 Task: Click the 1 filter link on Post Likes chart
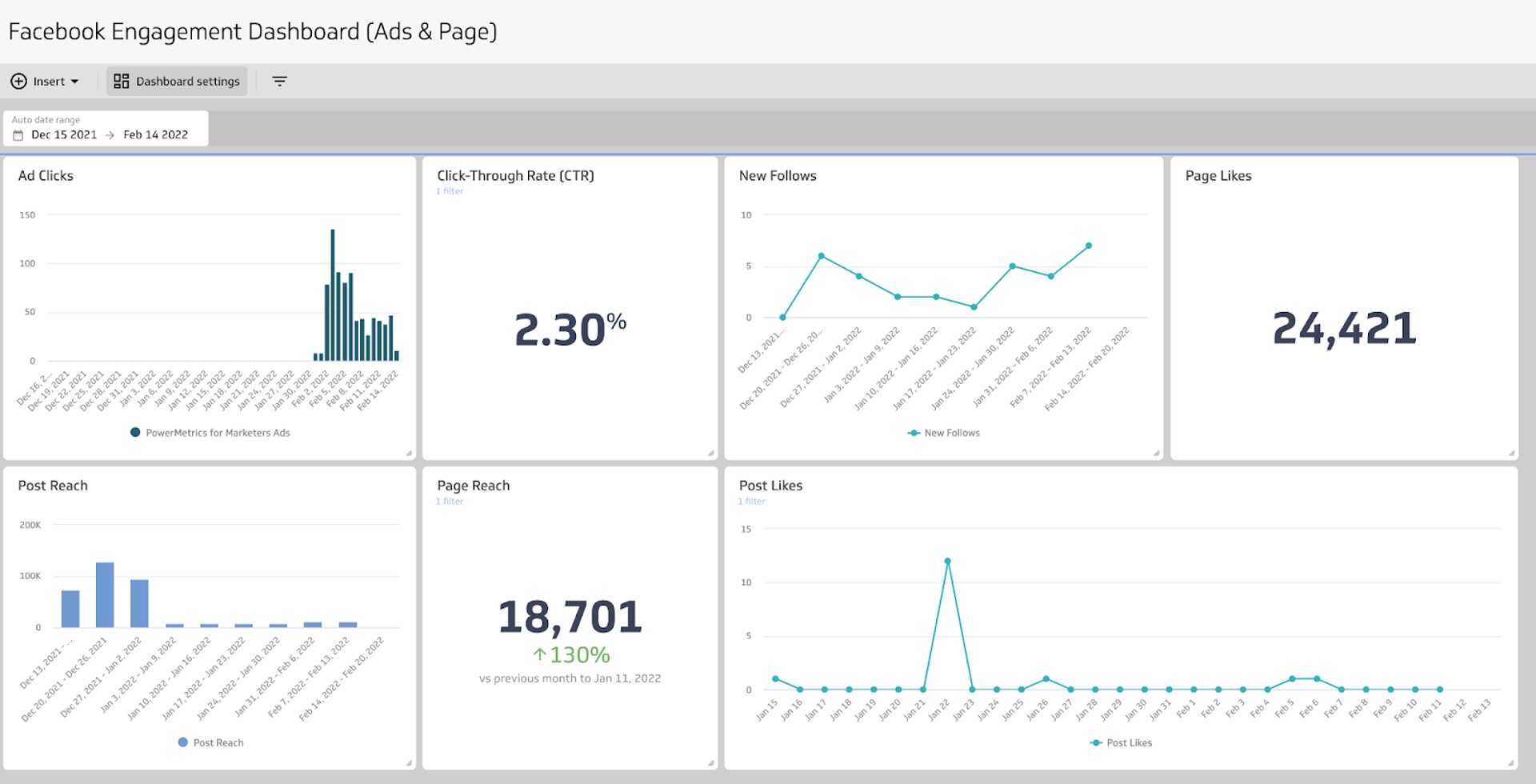751,501
